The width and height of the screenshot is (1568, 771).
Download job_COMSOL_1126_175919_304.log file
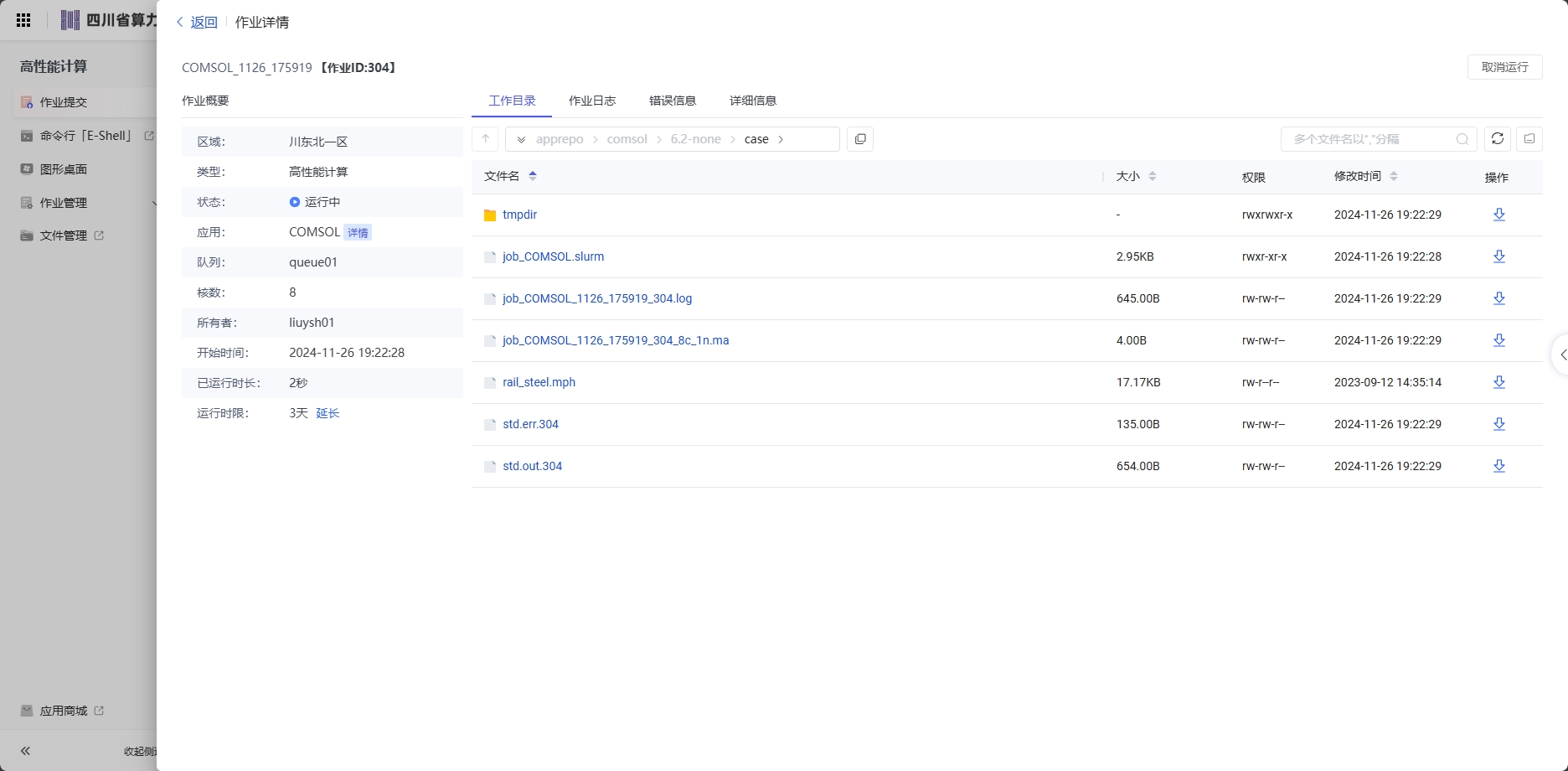coord(1499,298)
